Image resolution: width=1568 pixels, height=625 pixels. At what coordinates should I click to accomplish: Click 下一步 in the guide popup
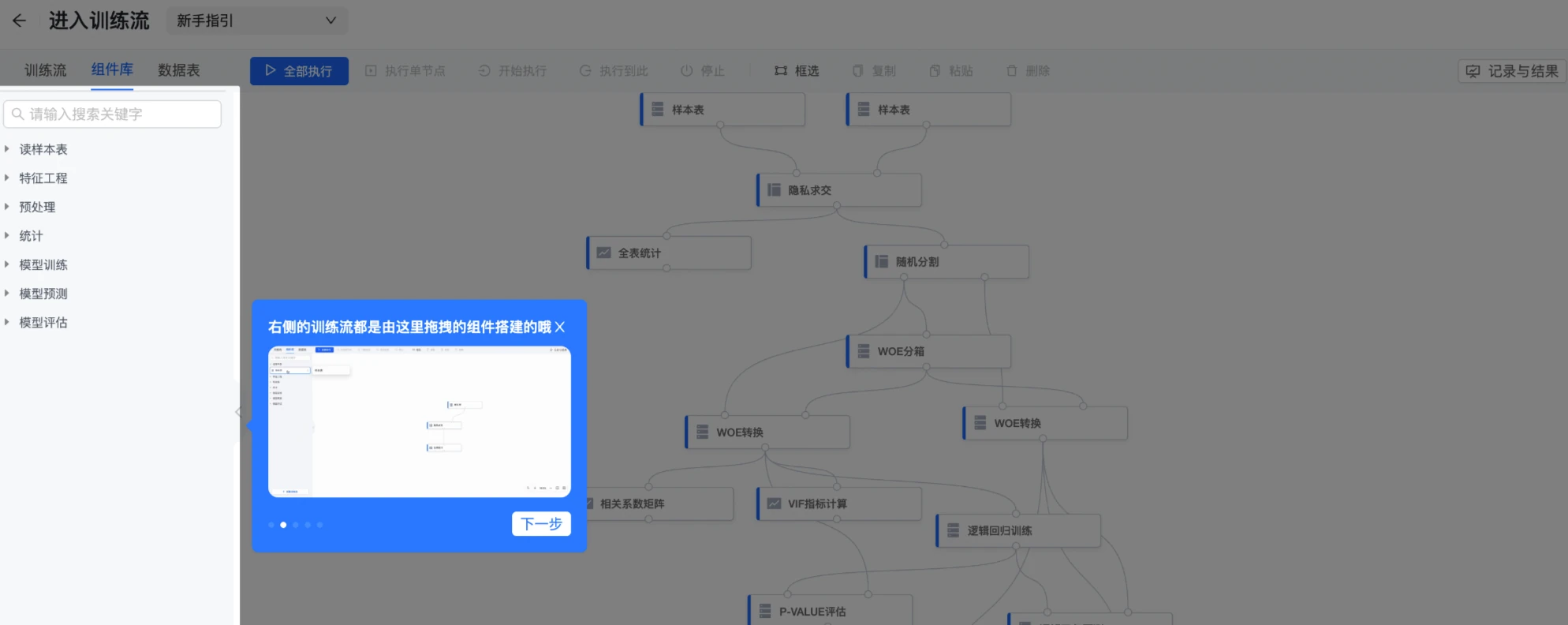tap(541, 524)
